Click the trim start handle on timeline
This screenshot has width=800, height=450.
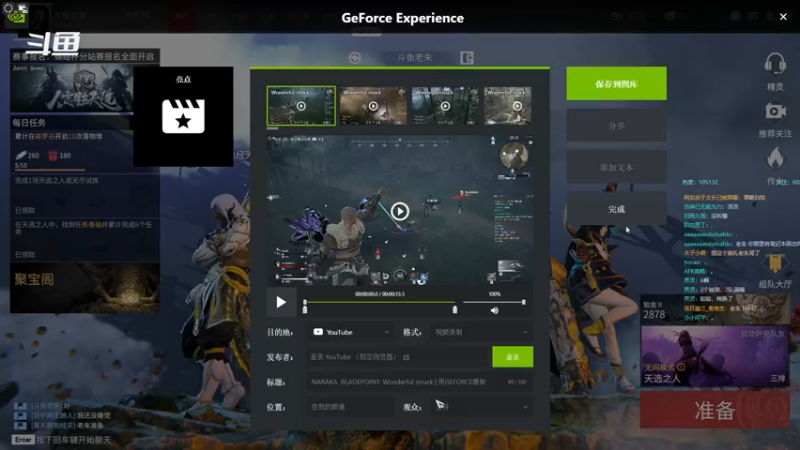(305, 310)
